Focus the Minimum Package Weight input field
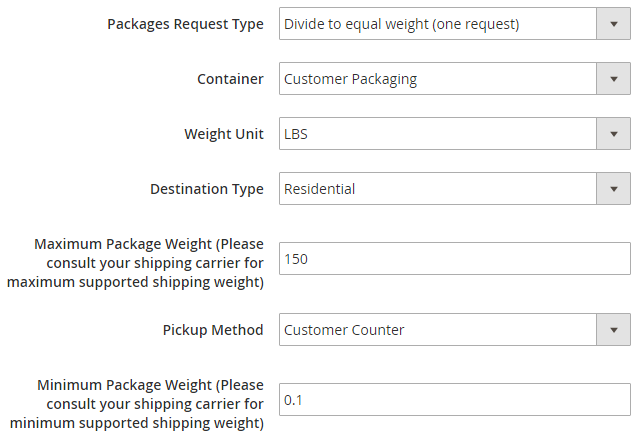641x436 pixels. tap(454, 400)
